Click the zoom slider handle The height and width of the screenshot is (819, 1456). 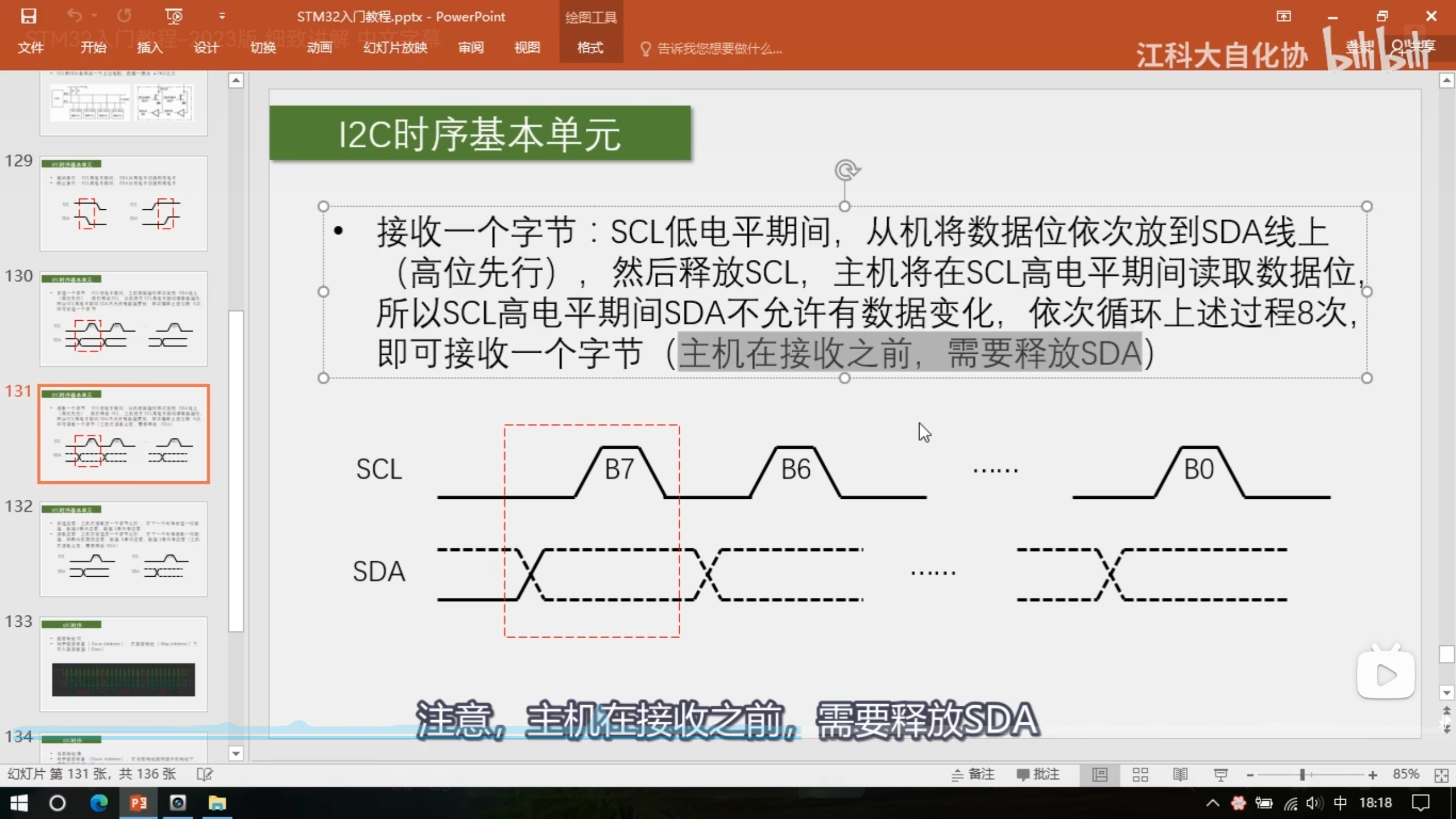point(1302,775)
